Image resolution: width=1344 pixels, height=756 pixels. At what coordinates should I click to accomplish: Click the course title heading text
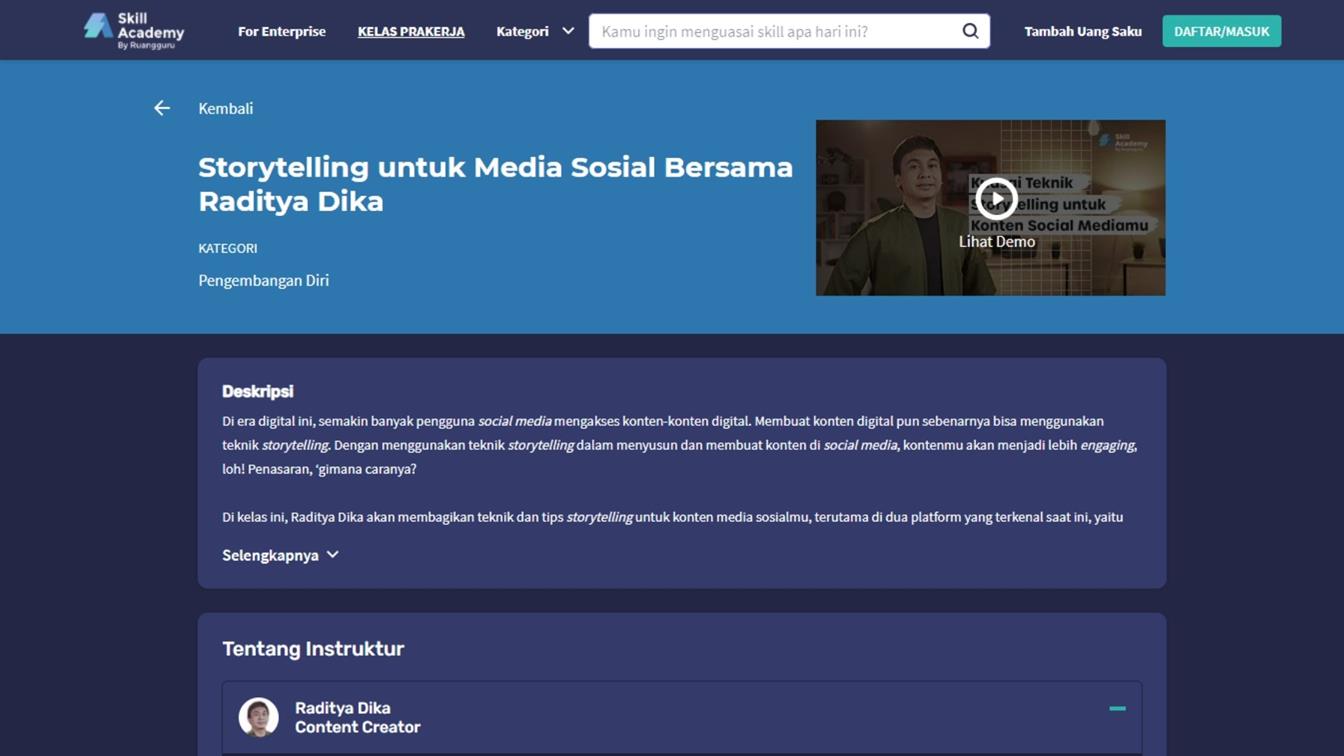(495, 184)
